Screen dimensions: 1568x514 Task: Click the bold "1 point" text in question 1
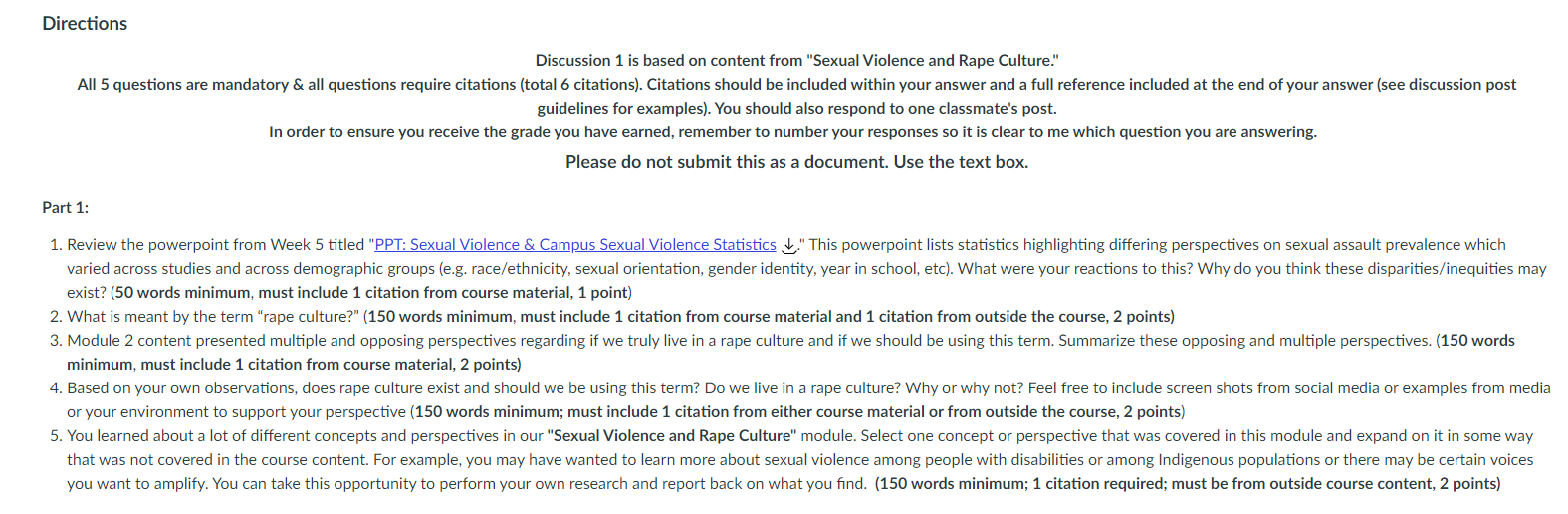602,293
